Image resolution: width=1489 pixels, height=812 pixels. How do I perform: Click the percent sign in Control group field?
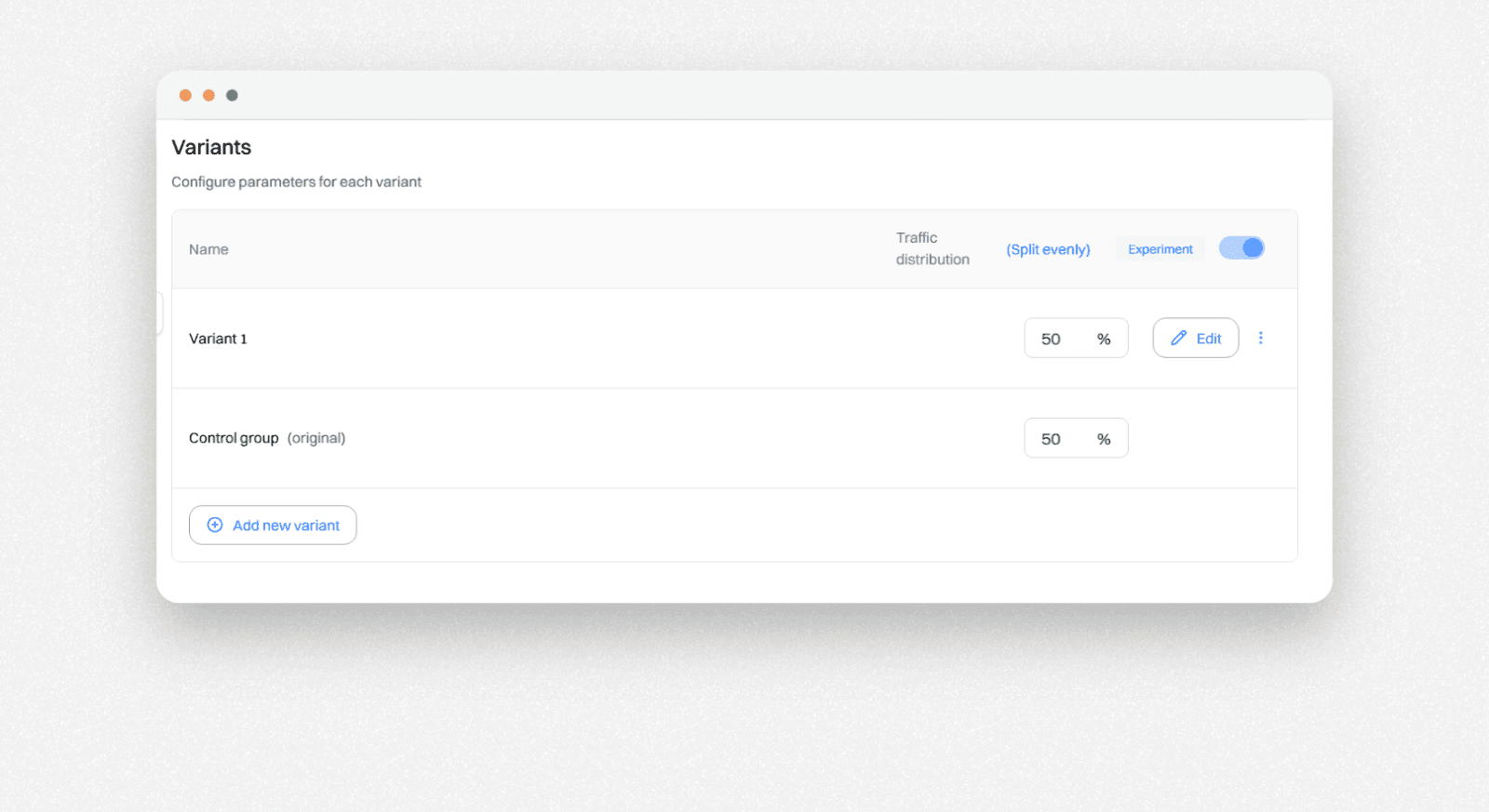(x=1104, y=439)
